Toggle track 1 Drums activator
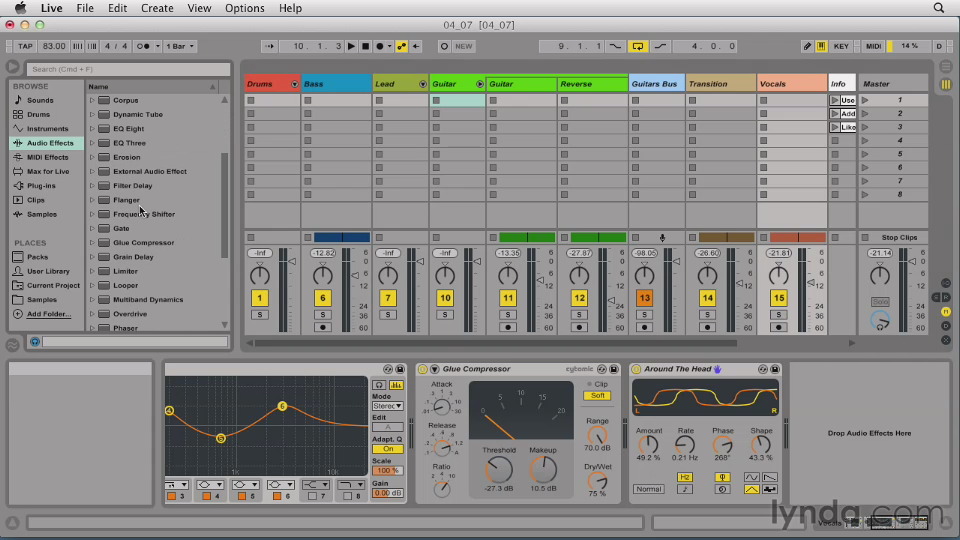Screen dimensions: 960x540 pos(260,298)
